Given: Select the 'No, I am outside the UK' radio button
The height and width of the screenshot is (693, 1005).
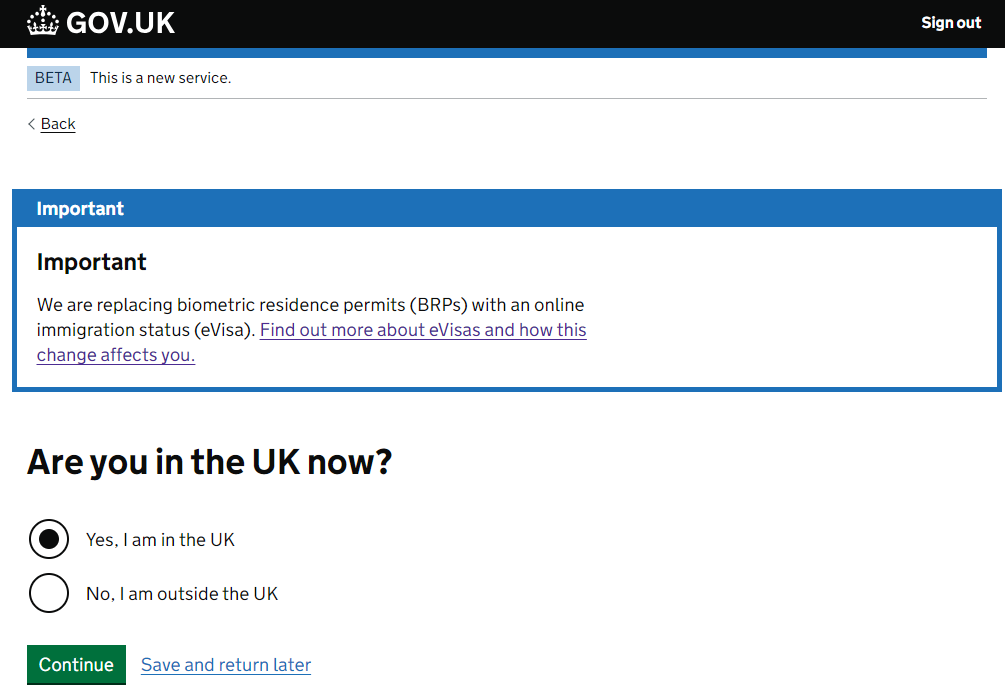Looking at the screenshot, I should point(49,593).
